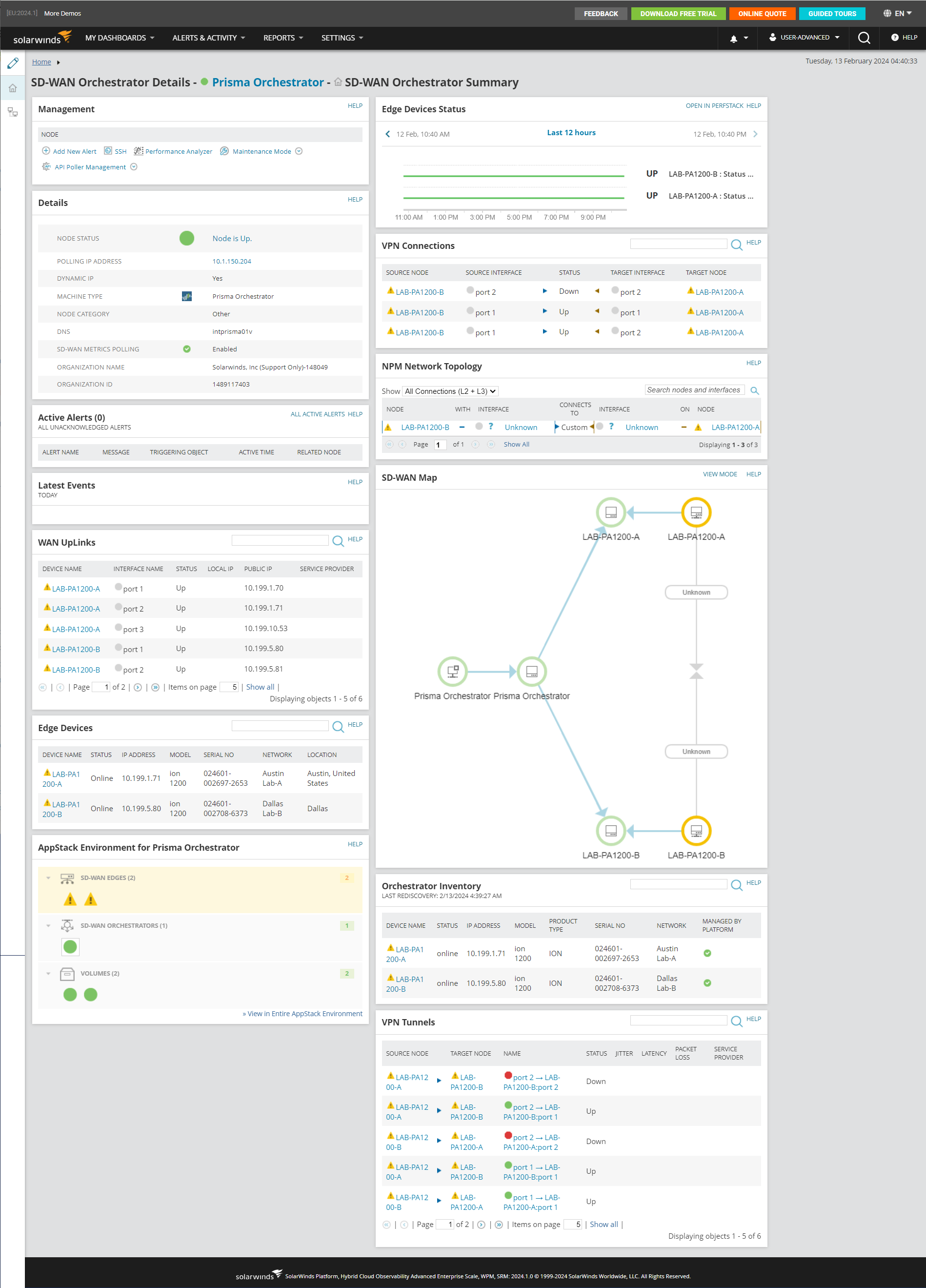This screenshot has width=926, height=1288.
Task: Open the home icon in left sidebar
Action: point(13,88)
